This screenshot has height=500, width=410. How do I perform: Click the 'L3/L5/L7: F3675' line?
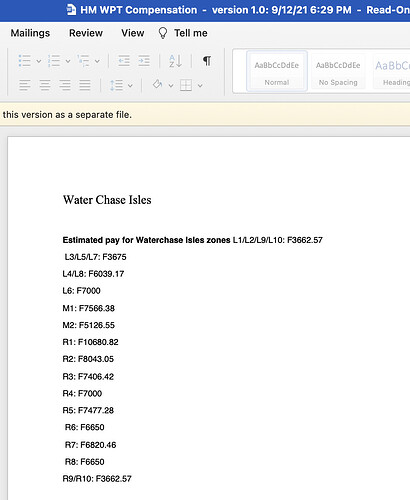coord(95,257)
